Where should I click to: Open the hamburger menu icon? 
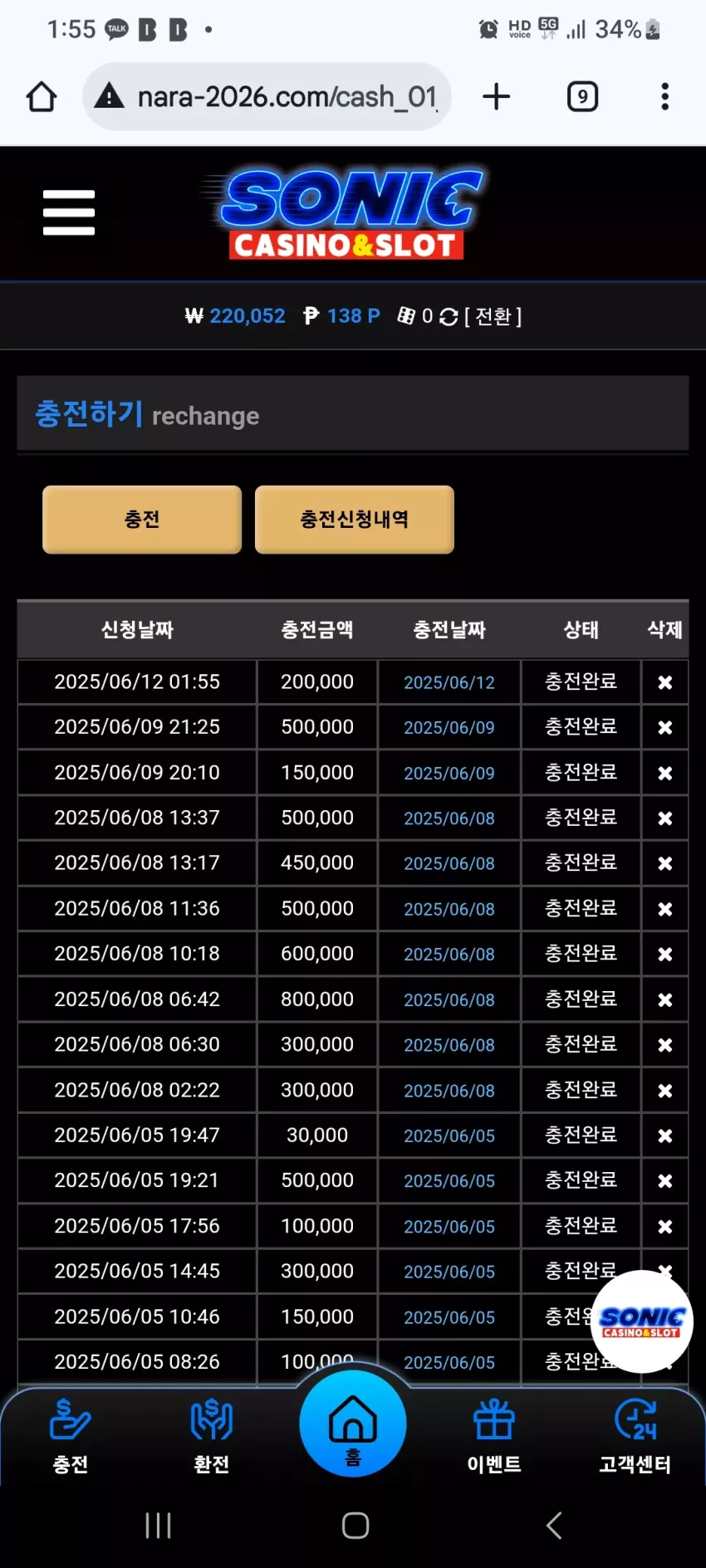coord(69,212)
